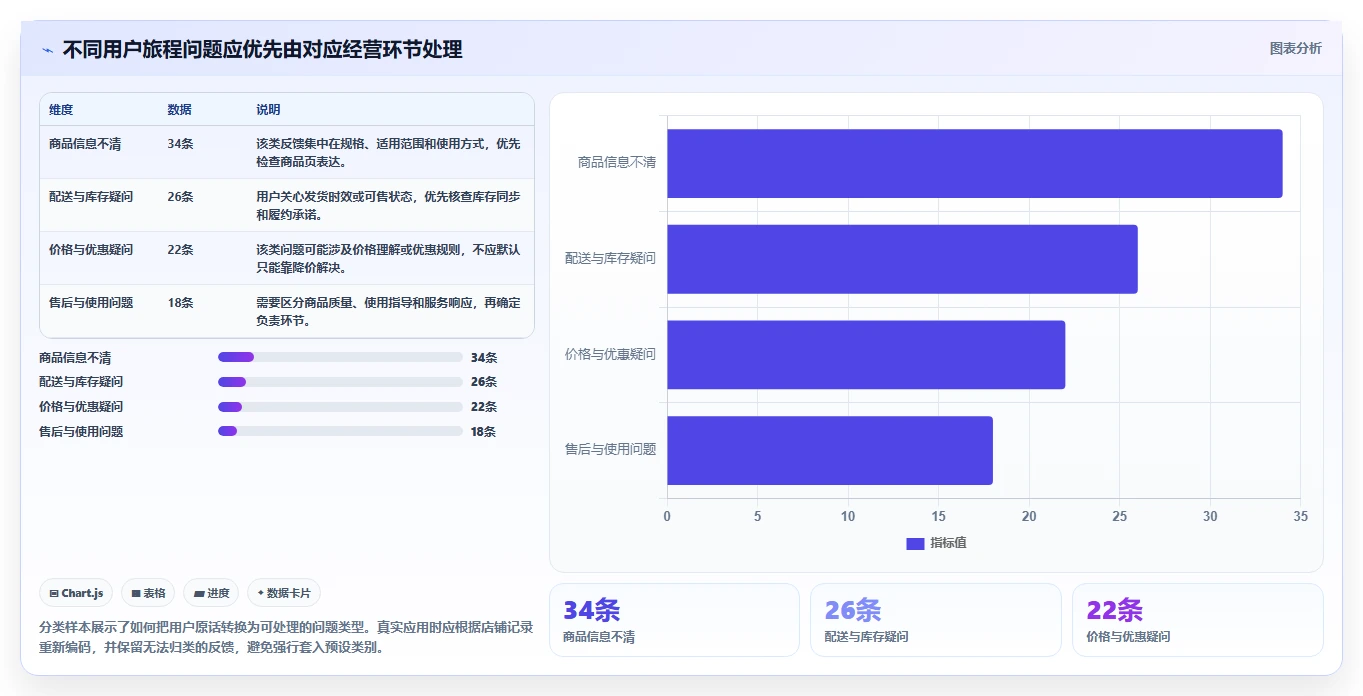Click the 售后与使用问题 progress bar
The width and height of the screenshot is (1363, 696).
(340, 432)
